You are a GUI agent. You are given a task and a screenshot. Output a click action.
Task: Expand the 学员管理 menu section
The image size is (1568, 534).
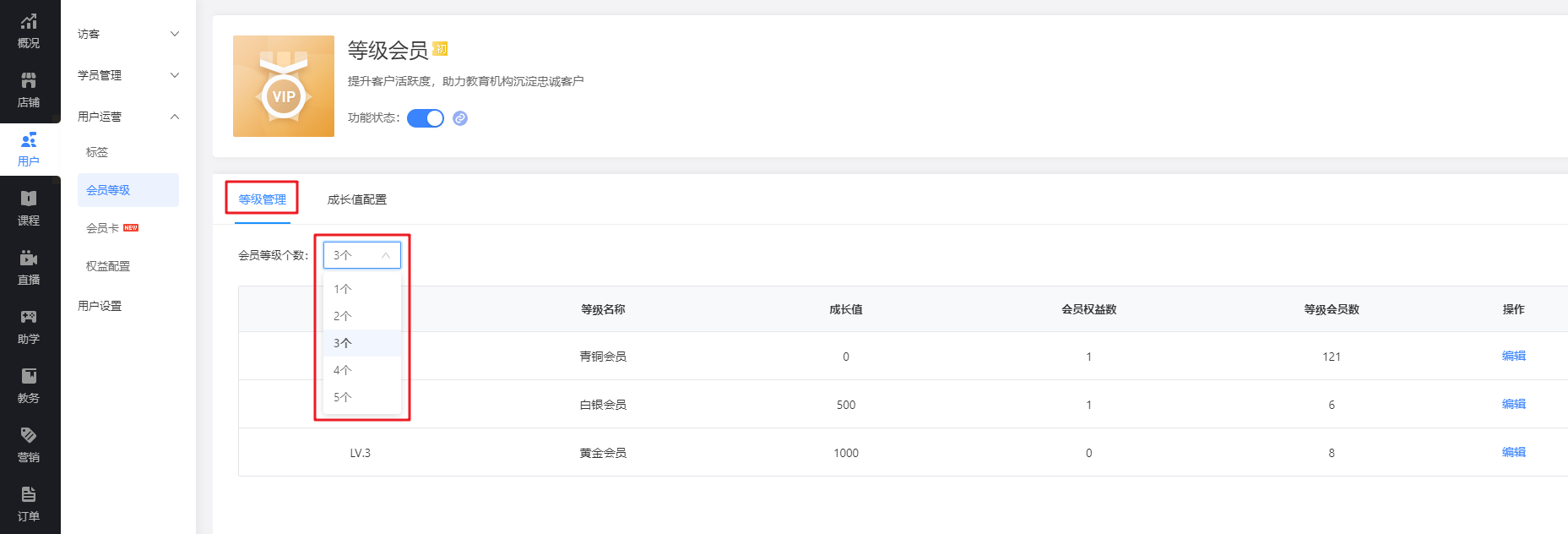tap(128, 75)
